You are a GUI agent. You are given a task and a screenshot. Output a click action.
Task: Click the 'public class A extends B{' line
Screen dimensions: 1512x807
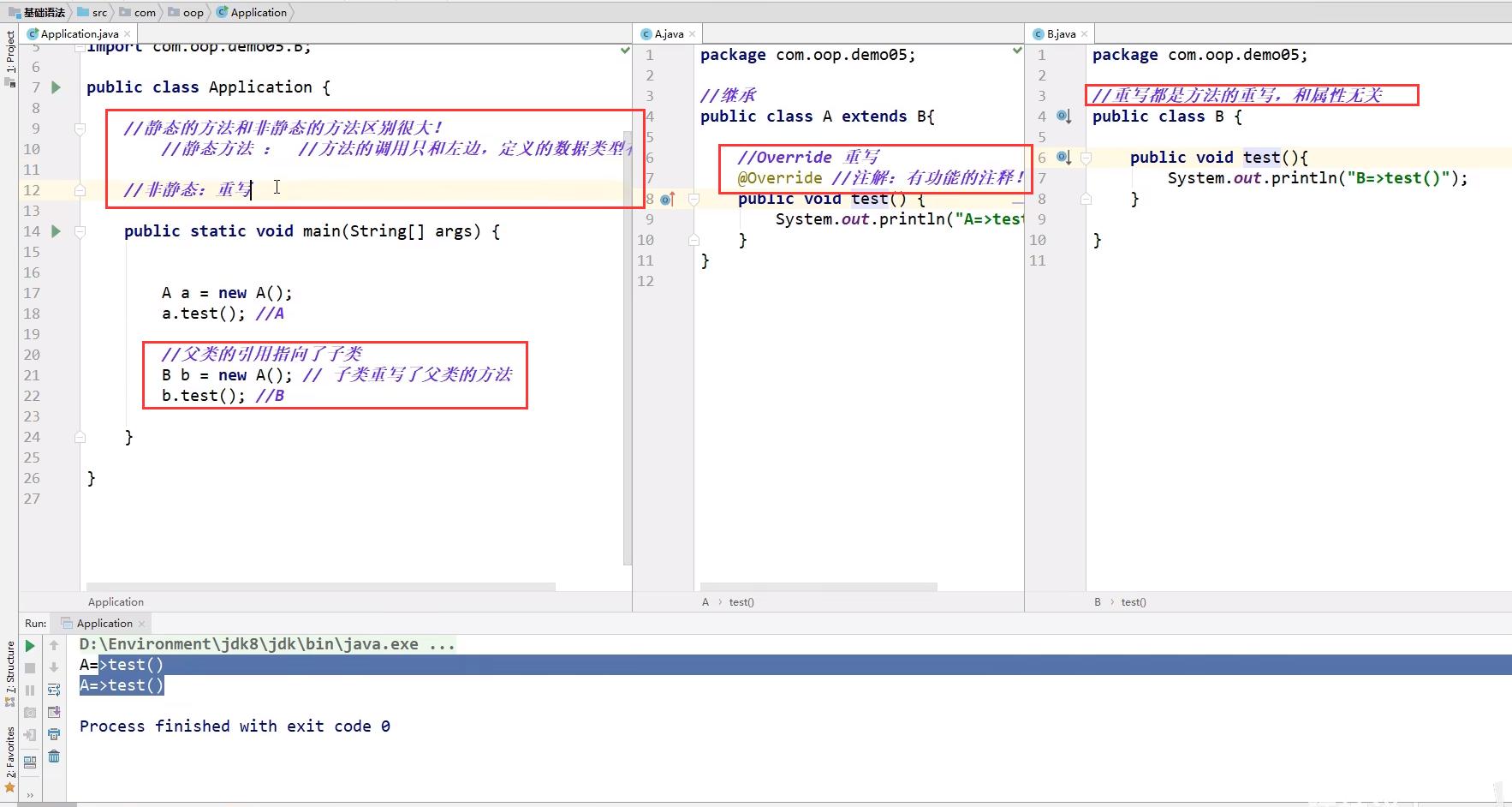[818, 117]
